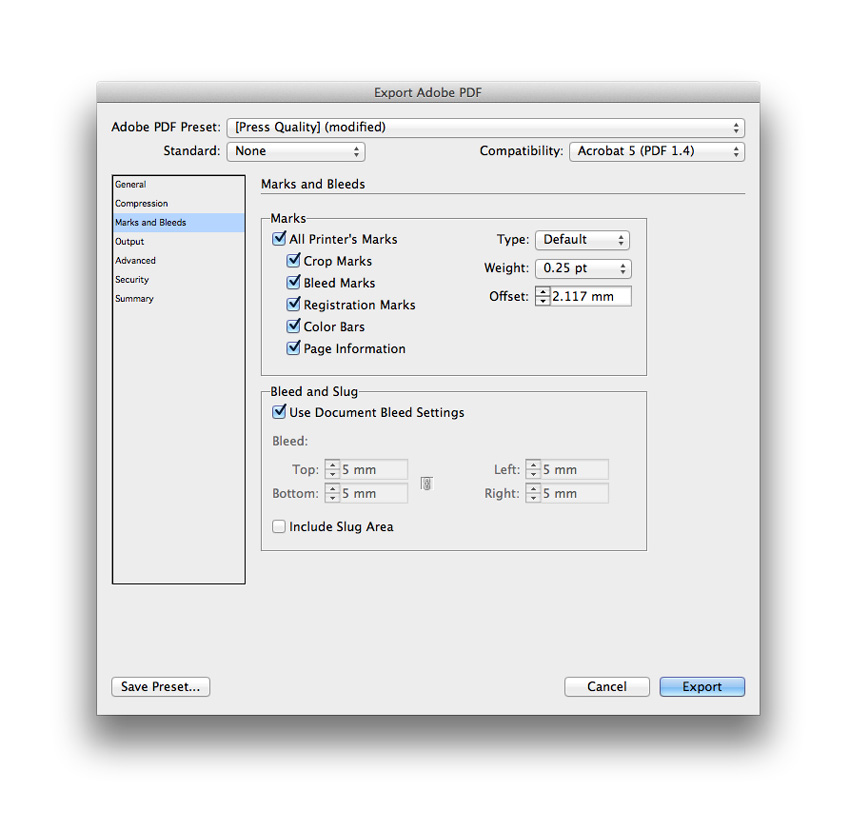Click the Top bleed stepper arrows
The image size is (850, 830).
pyautogui.click(x=332, y=470)
